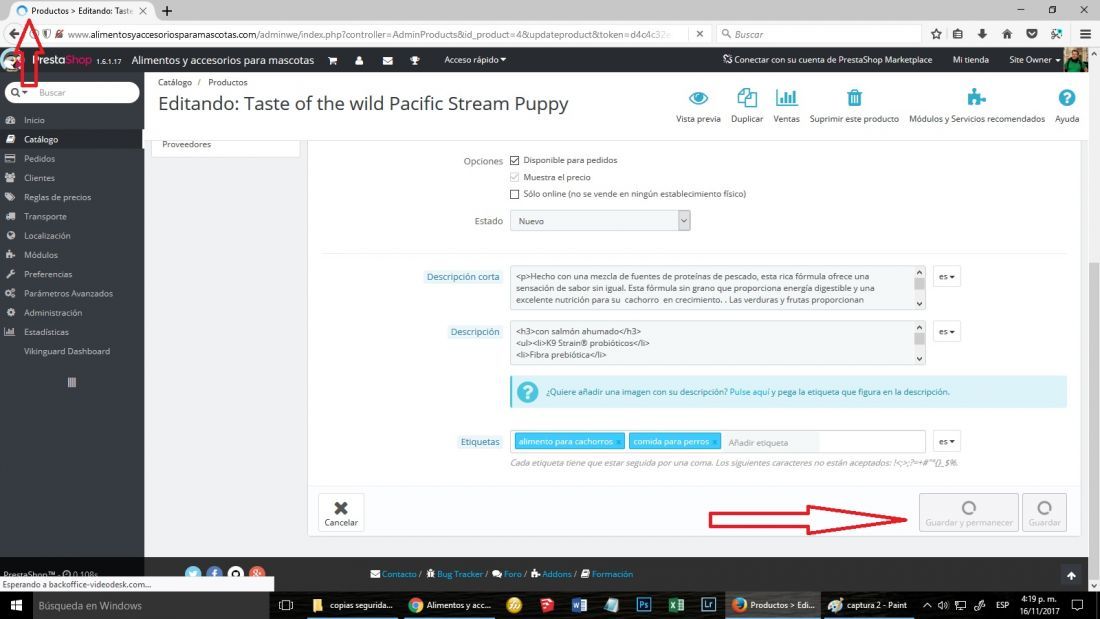This screenshot has width=1100, height=619.
Task: Expand the Acceso rápido menu
Action: point(475,60)
